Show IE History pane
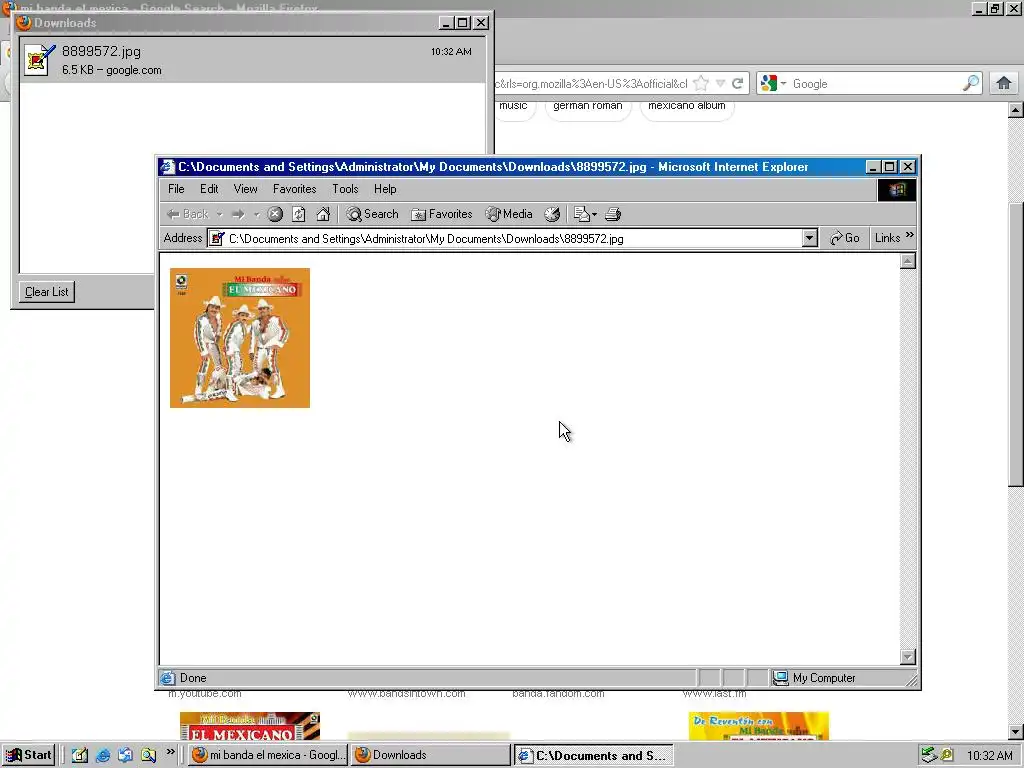Image resolution: width=1024 pixels, height=768 pixels. [552, 214]
